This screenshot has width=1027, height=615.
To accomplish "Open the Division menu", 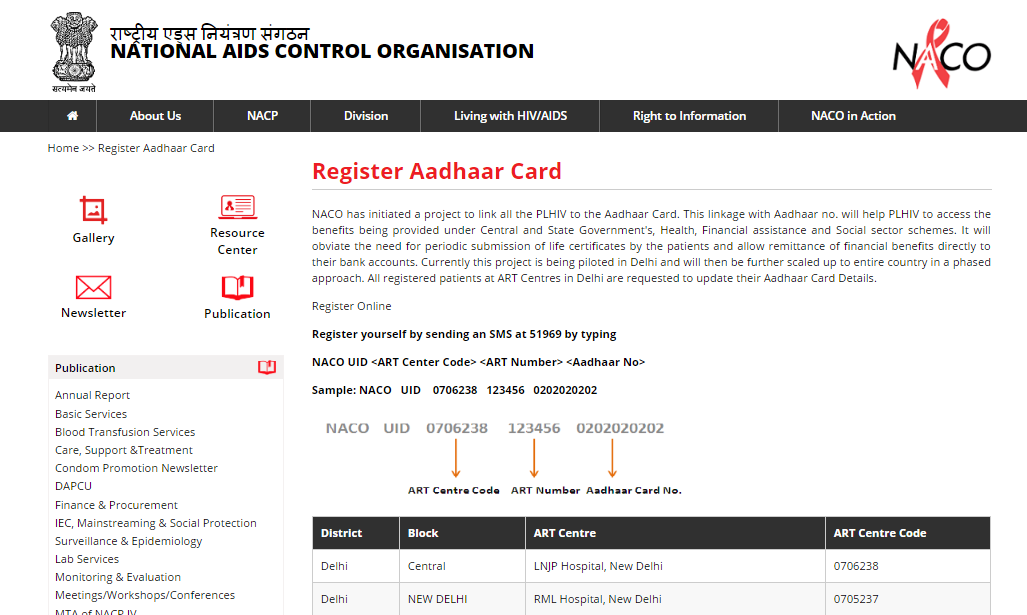I will pos(366,116).
